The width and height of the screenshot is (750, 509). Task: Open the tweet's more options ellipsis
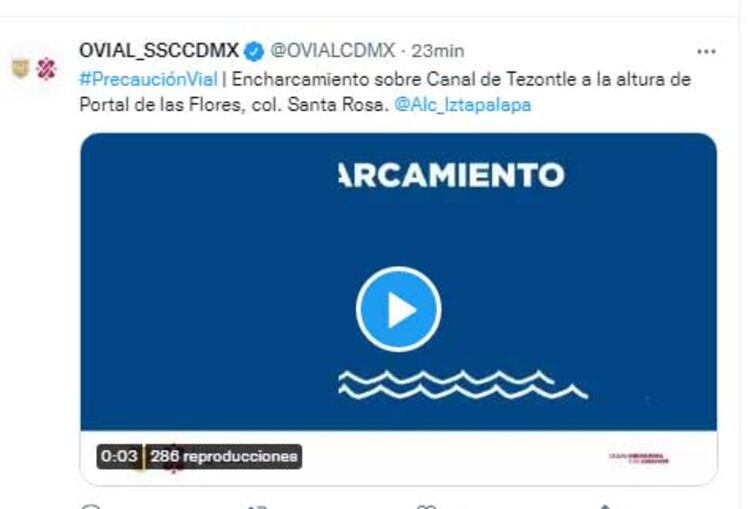click(706, 52)
